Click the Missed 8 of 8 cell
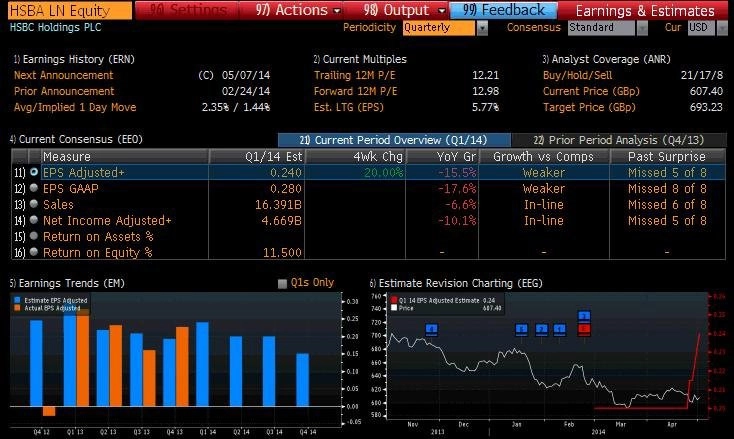 click(667, 189)
